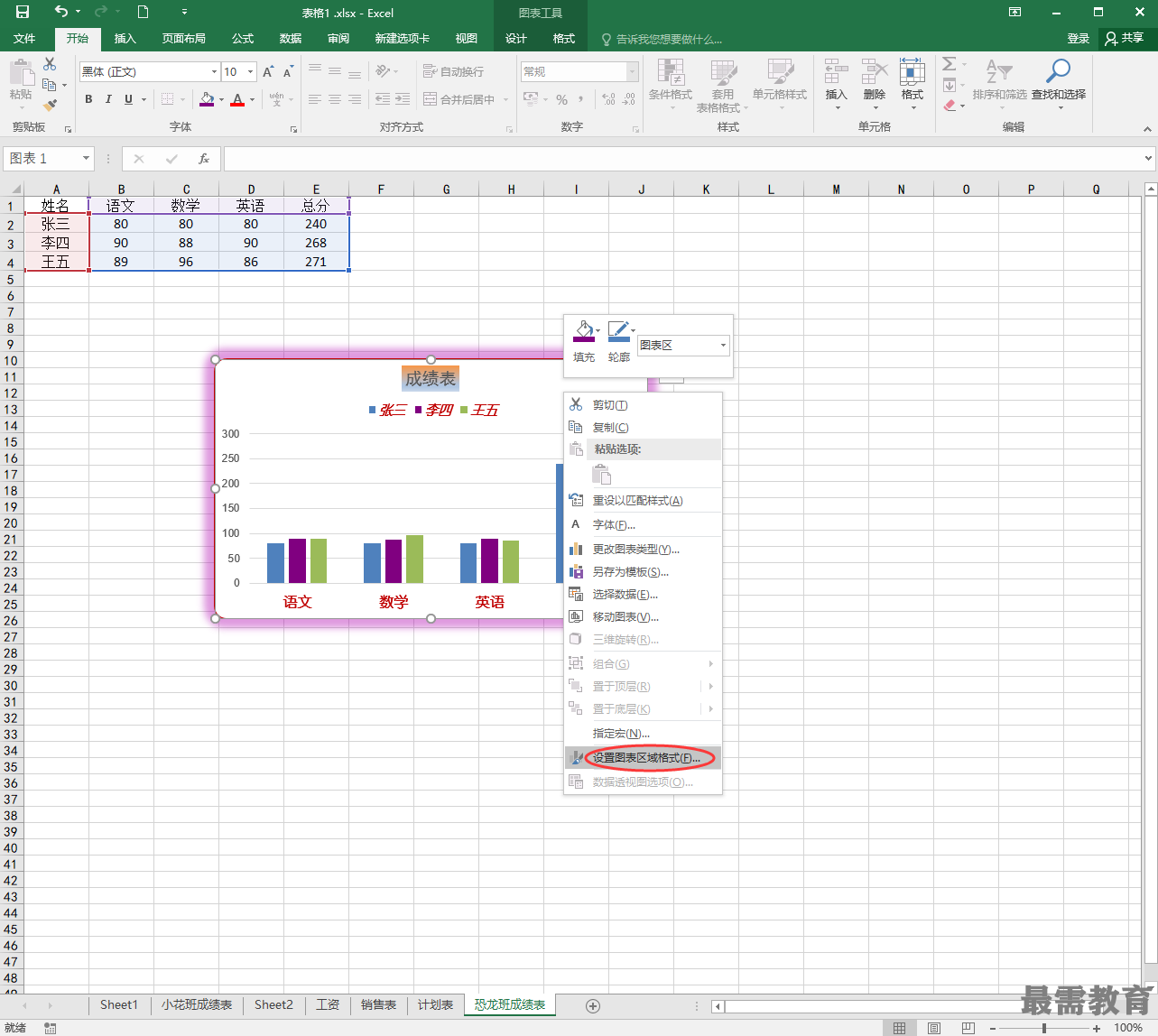Click the increase decimal icon

[608, 99]
